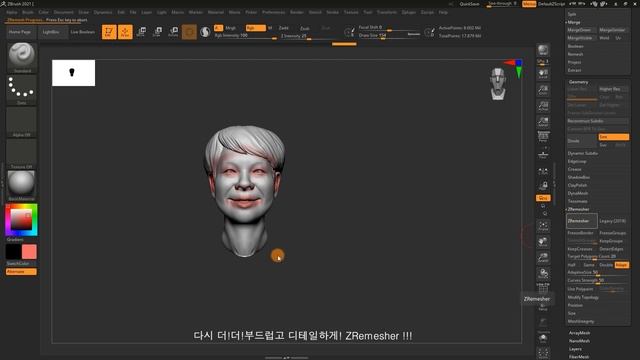
Task: Click the Zoom canvas icon
Action: (x=543, y=89)
